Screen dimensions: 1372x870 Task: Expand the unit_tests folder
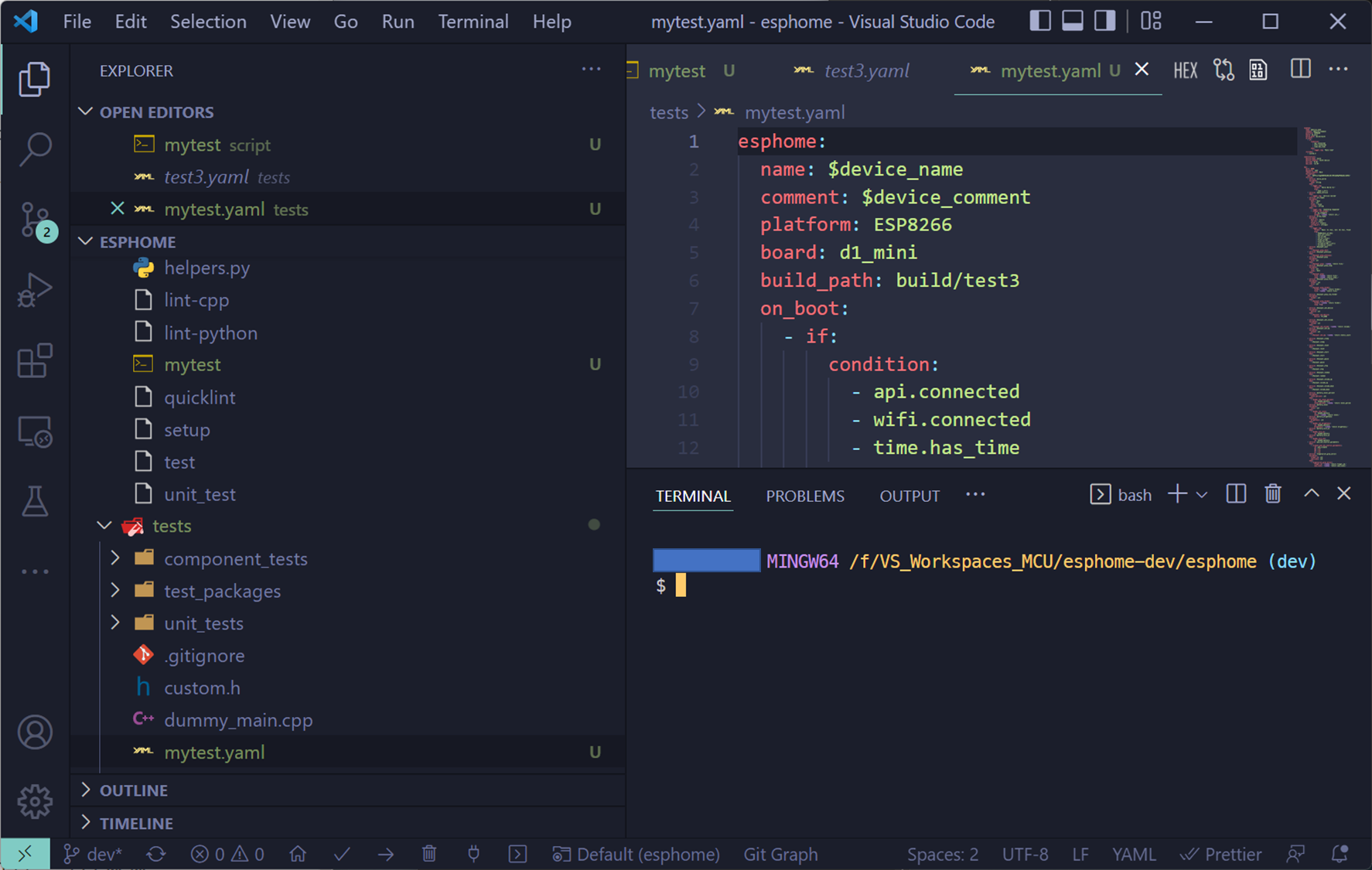click(115, 623)
